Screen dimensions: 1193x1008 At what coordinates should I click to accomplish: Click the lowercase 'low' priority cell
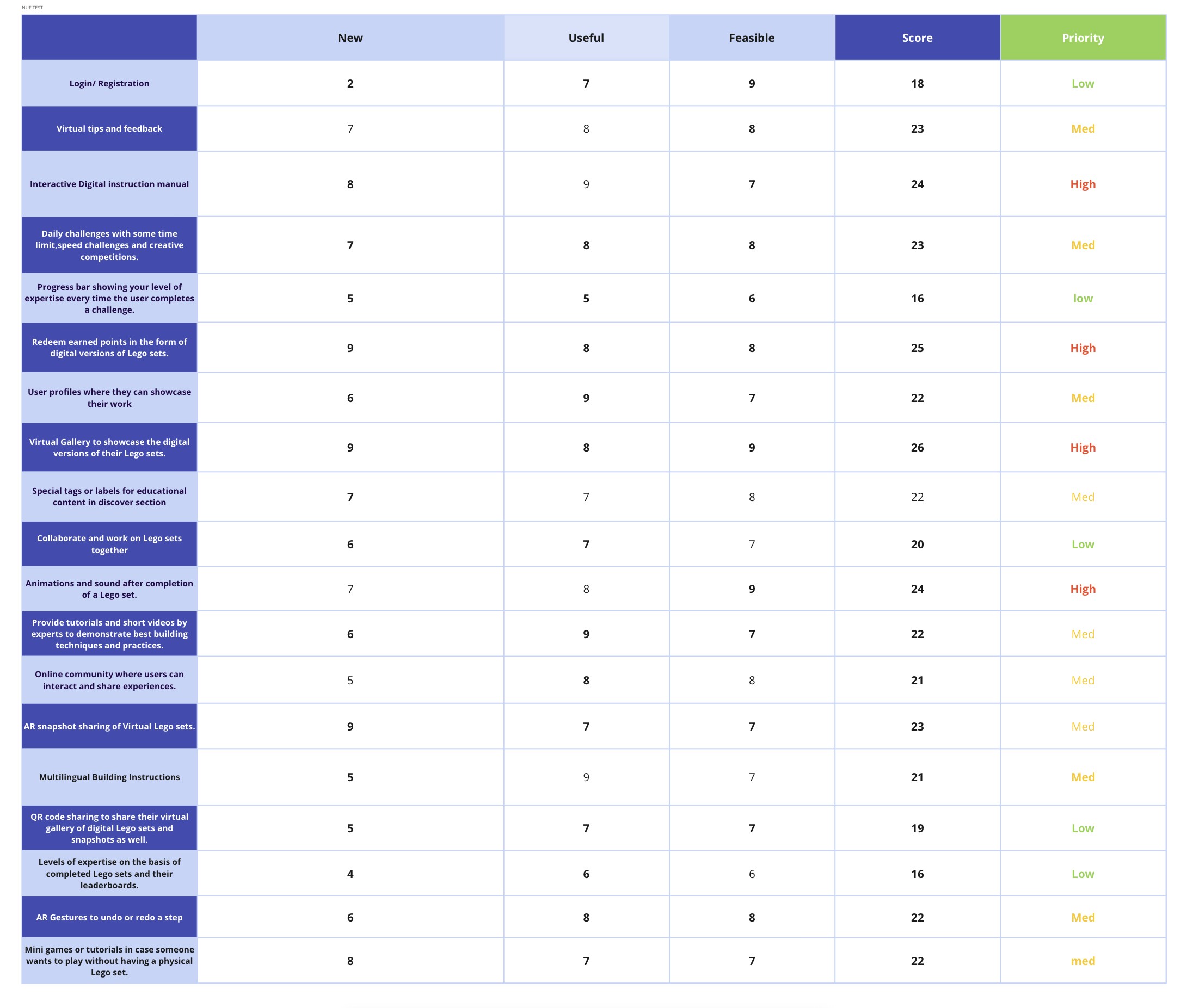click(1083, 298)
